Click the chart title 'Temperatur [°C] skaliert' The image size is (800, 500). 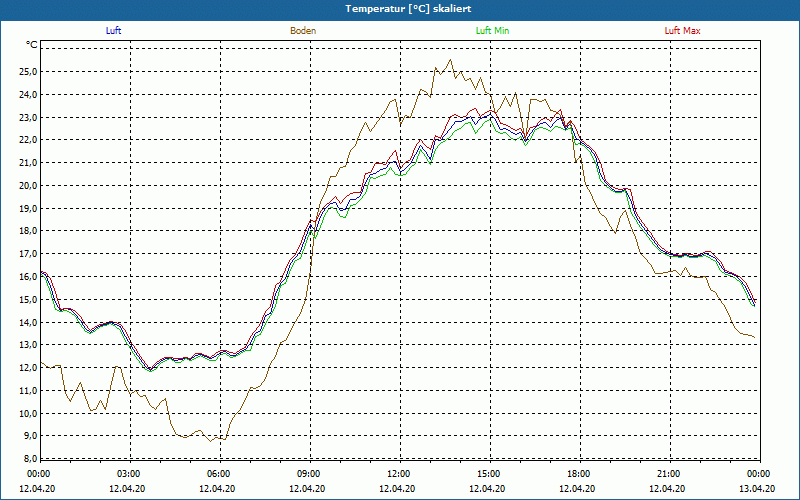point(408,9)
